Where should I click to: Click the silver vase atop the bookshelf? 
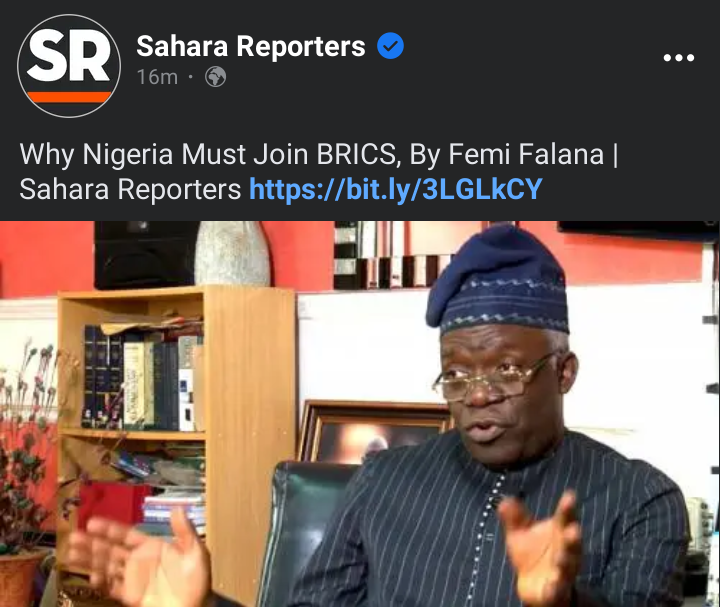[x=232, y=253]
